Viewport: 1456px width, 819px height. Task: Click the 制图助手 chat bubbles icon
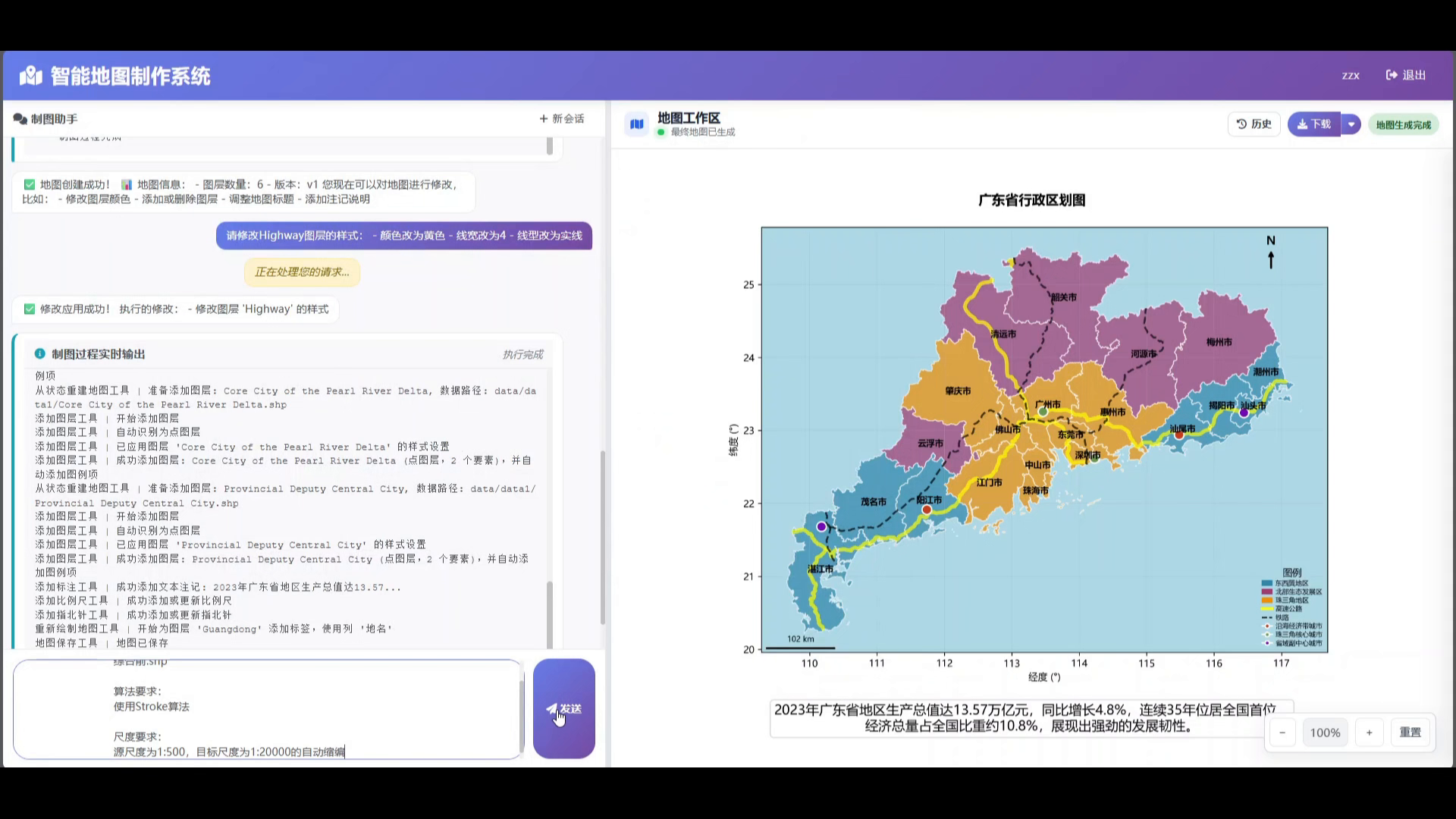20,119
